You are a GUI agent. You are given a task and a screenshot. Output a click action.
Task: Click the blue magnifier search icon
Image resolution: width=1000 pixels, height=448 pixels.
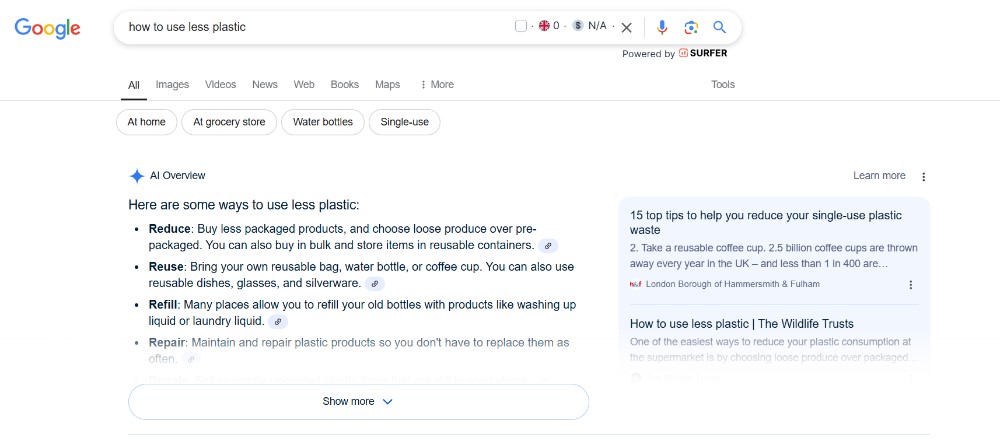tap(720, 27)
